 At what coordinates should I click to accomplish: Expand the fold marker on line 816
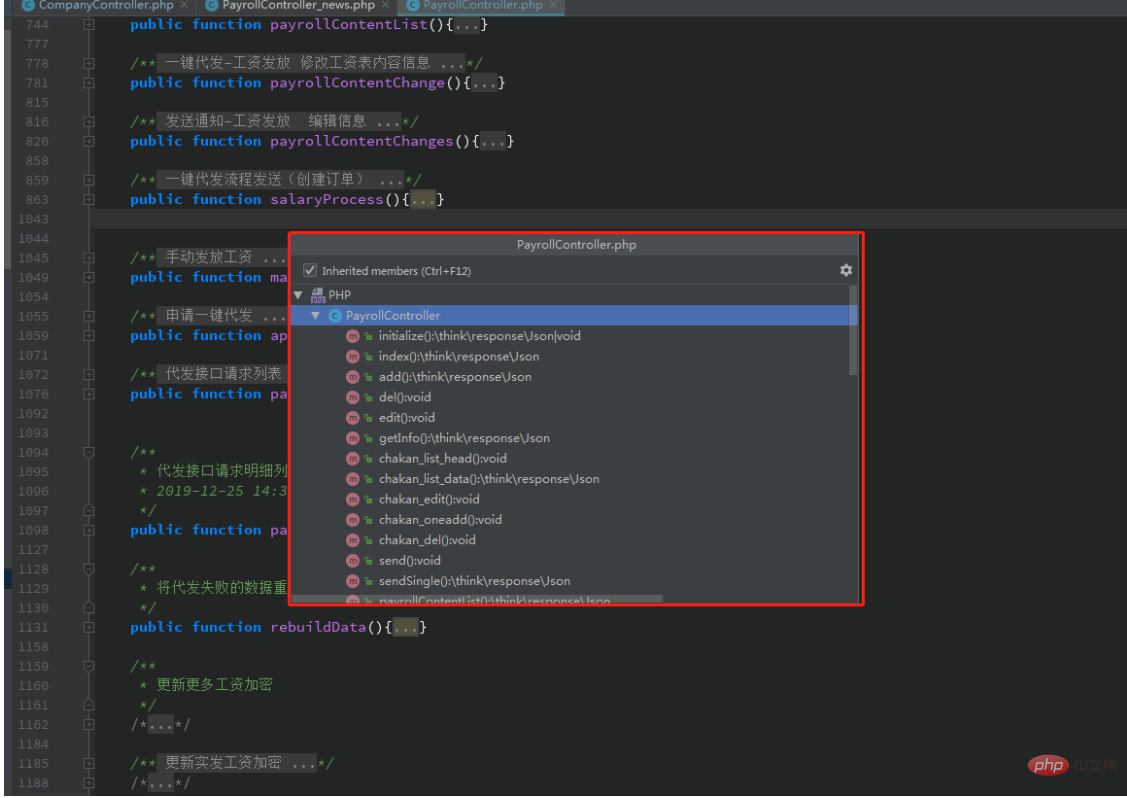(88, 121)
